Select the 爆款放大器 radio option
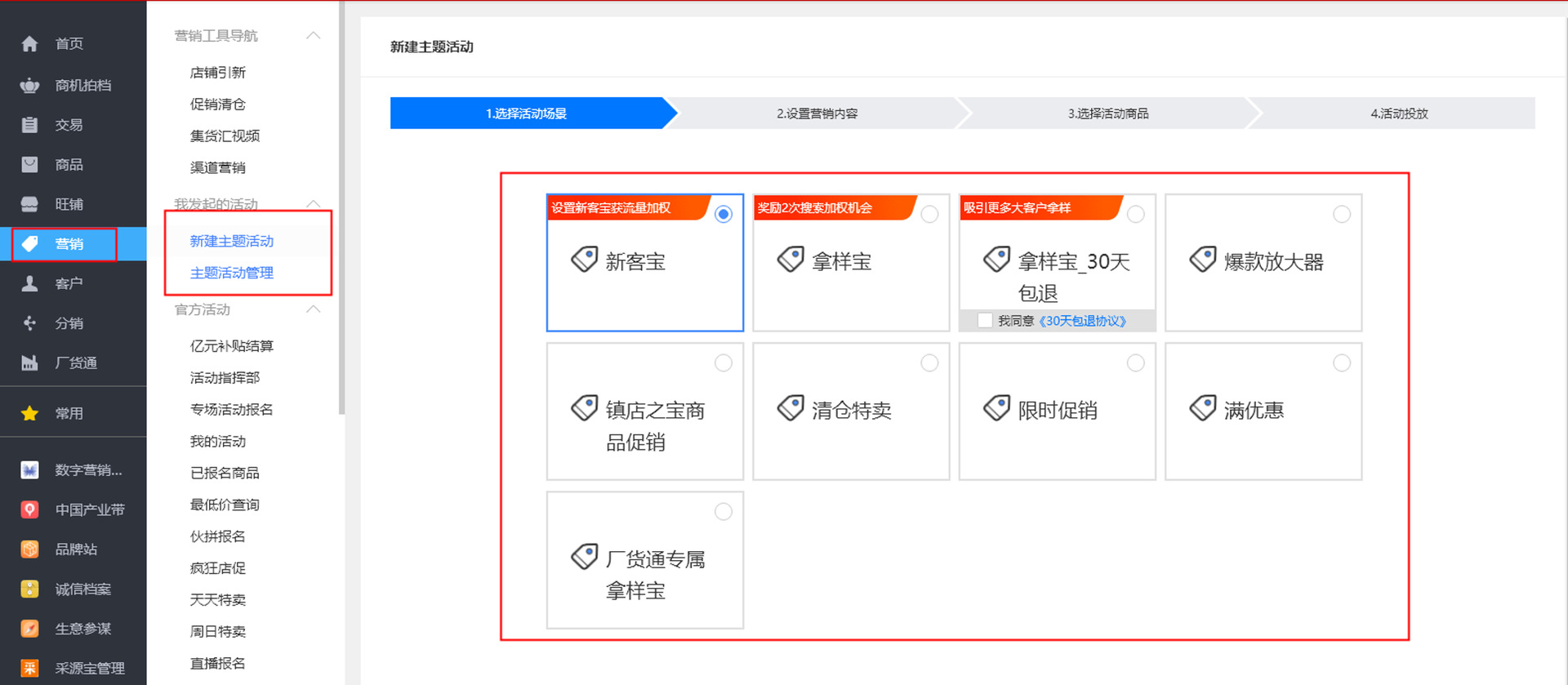This screenshot has height=685, width=1568. click(x=1341, y=215)
